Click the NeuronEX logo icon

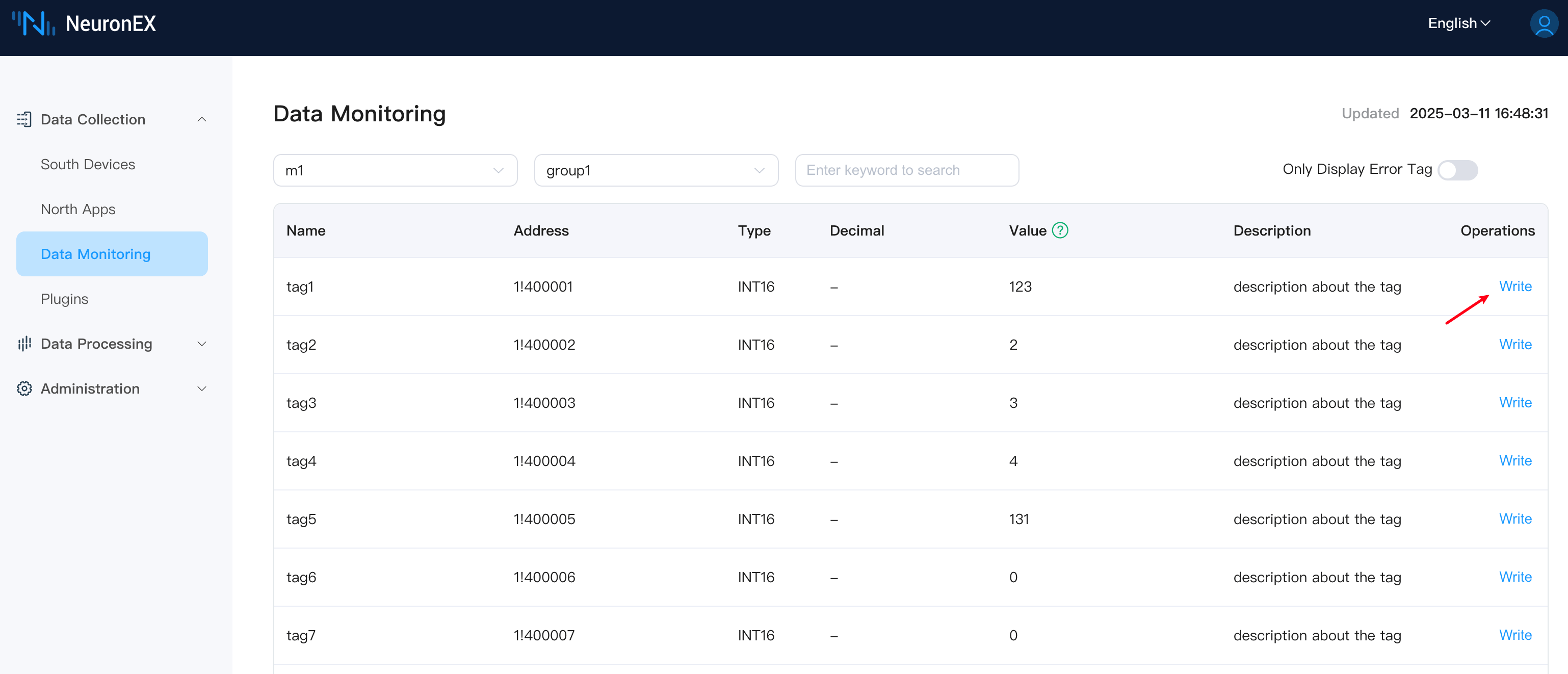point(34,23)
